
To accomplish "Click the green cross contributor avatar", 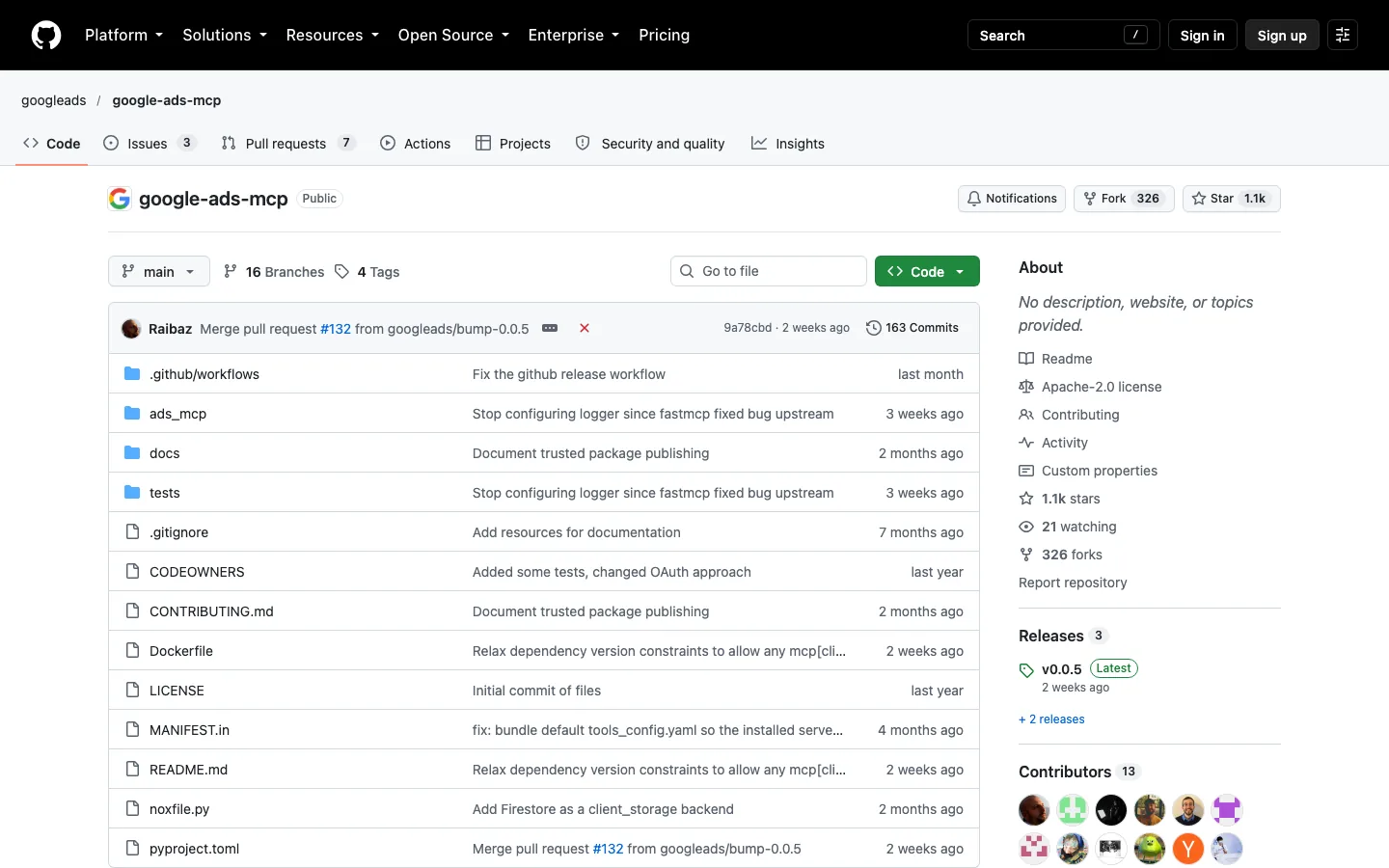I will (x=1073, y=810).
